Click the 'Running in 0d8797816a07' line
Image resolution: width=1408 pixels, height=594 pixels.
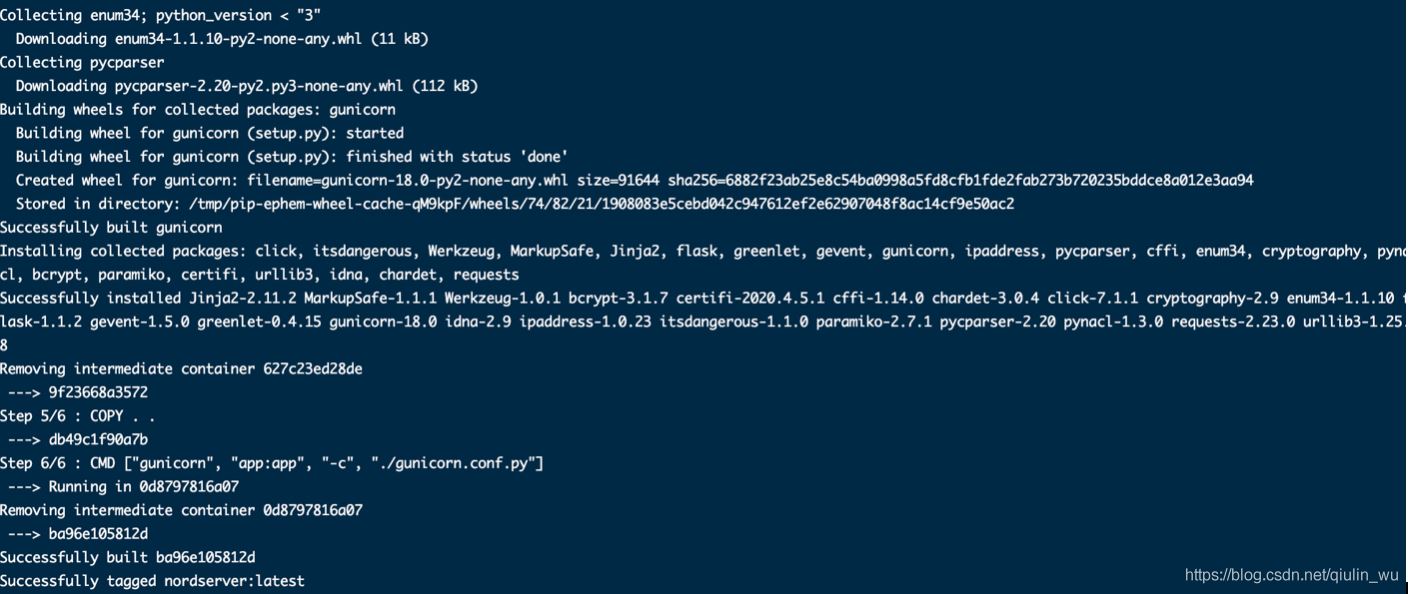point(143,487)
